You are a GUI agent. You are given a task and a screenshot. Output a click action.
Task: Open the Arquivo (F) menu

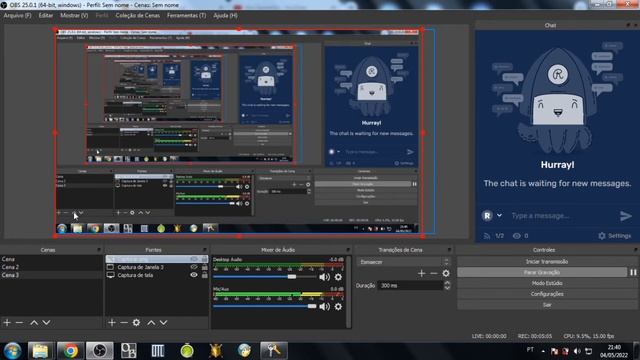tap(18, 16)
